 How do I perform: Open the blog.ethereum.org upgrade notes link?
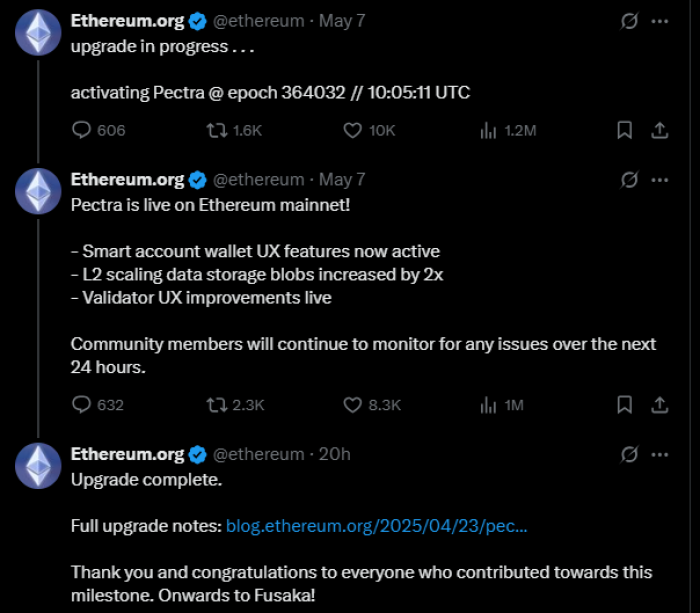point(377,525)
